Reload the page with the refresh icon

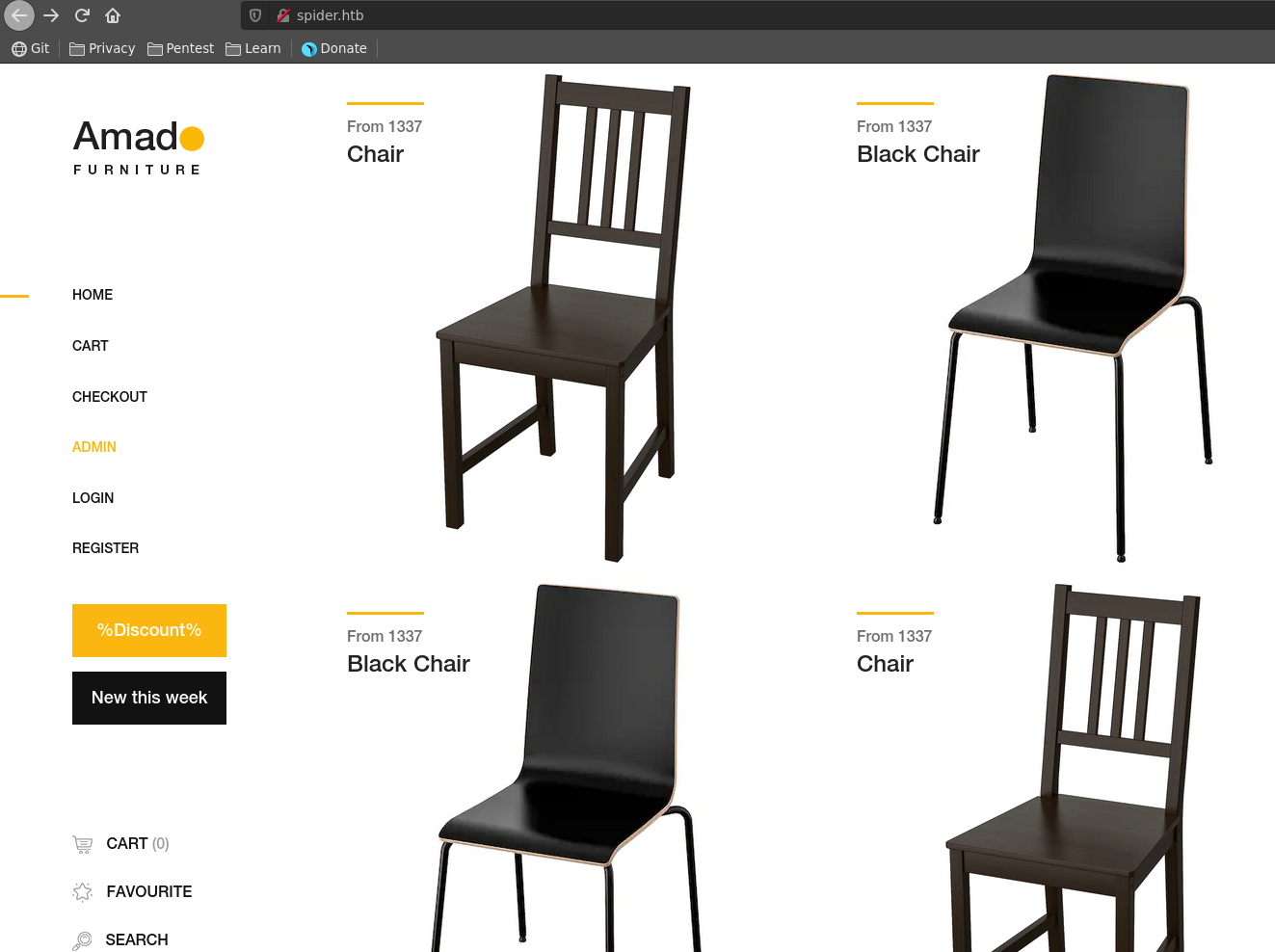pos(82,15)
